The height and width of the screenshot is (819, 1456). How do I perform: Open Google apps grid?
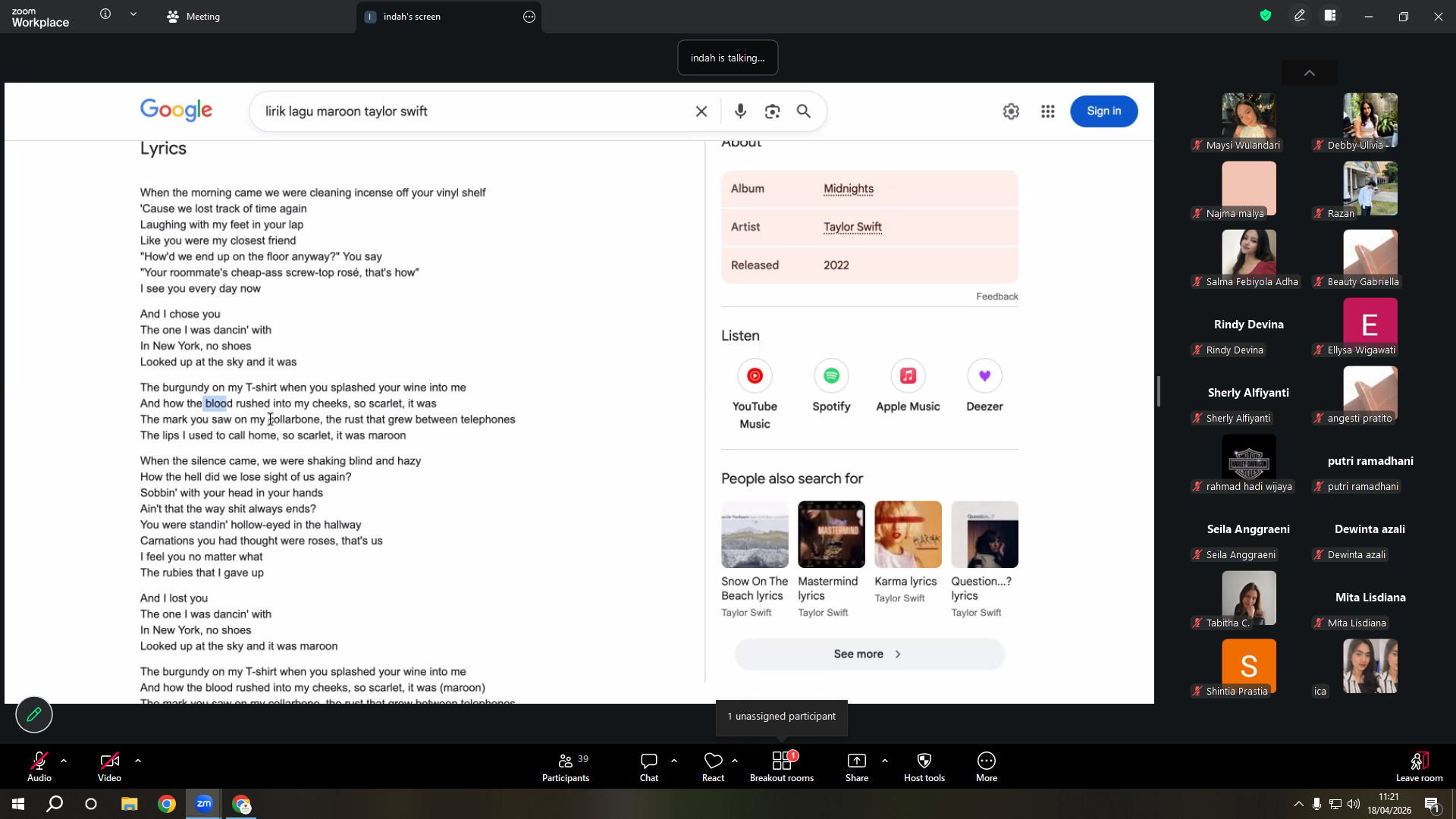tap(1048, 111)
